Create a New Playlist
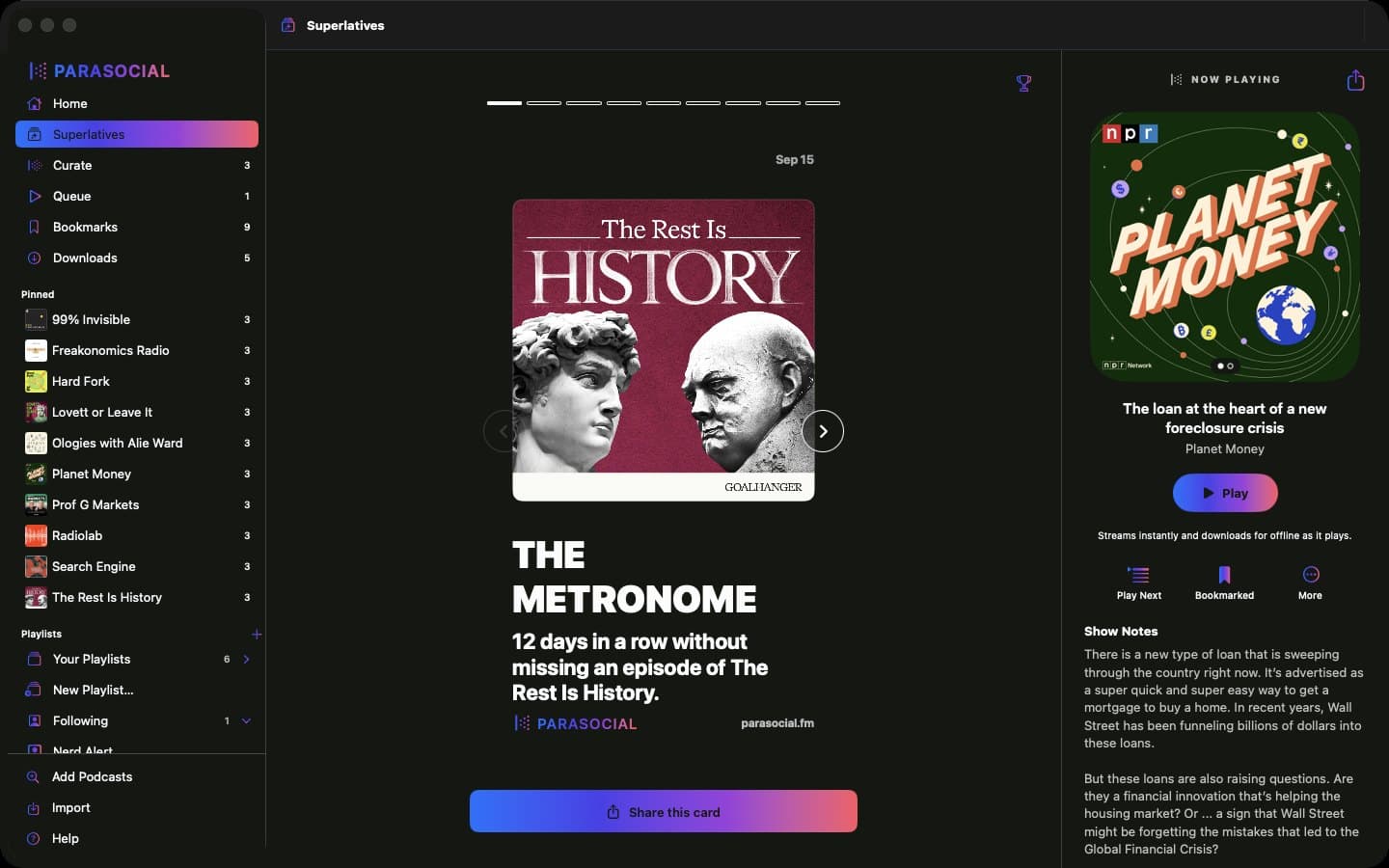Image resolution: width=1389 pixels, height=868 pixels. click(137, 690)
